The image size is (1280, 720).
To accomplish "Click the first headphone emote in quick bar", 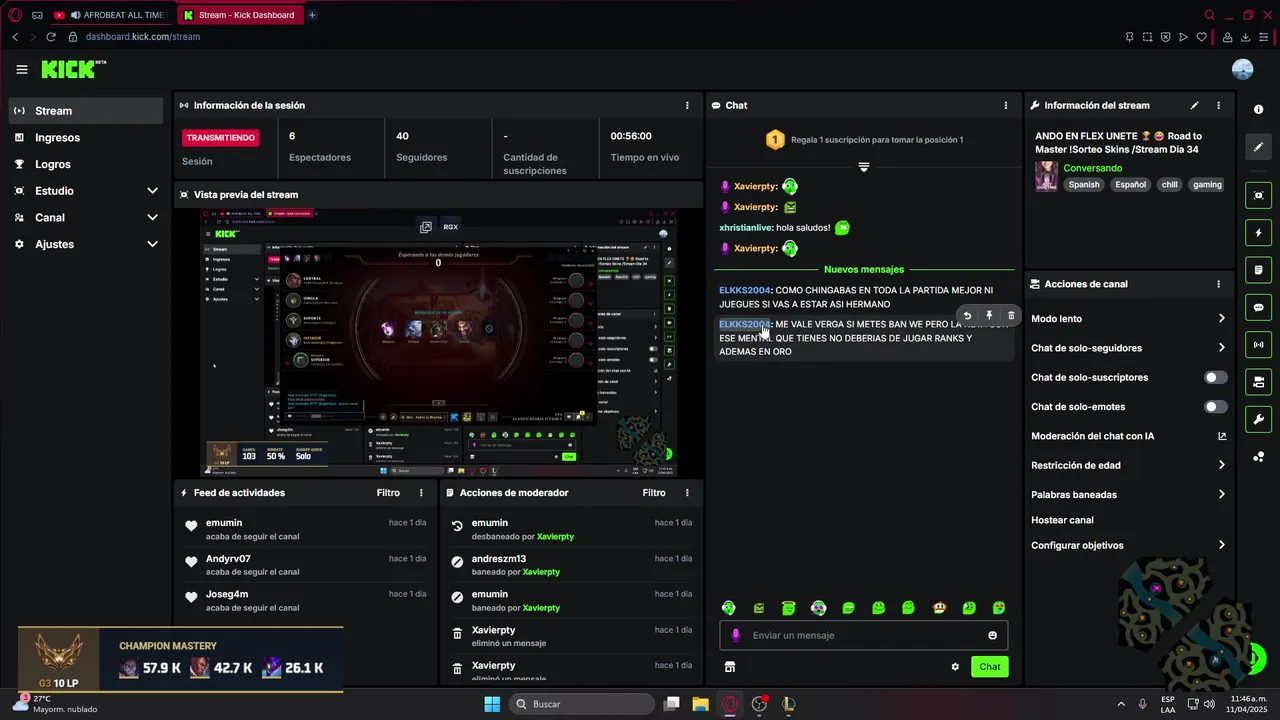I will (728, 608).
